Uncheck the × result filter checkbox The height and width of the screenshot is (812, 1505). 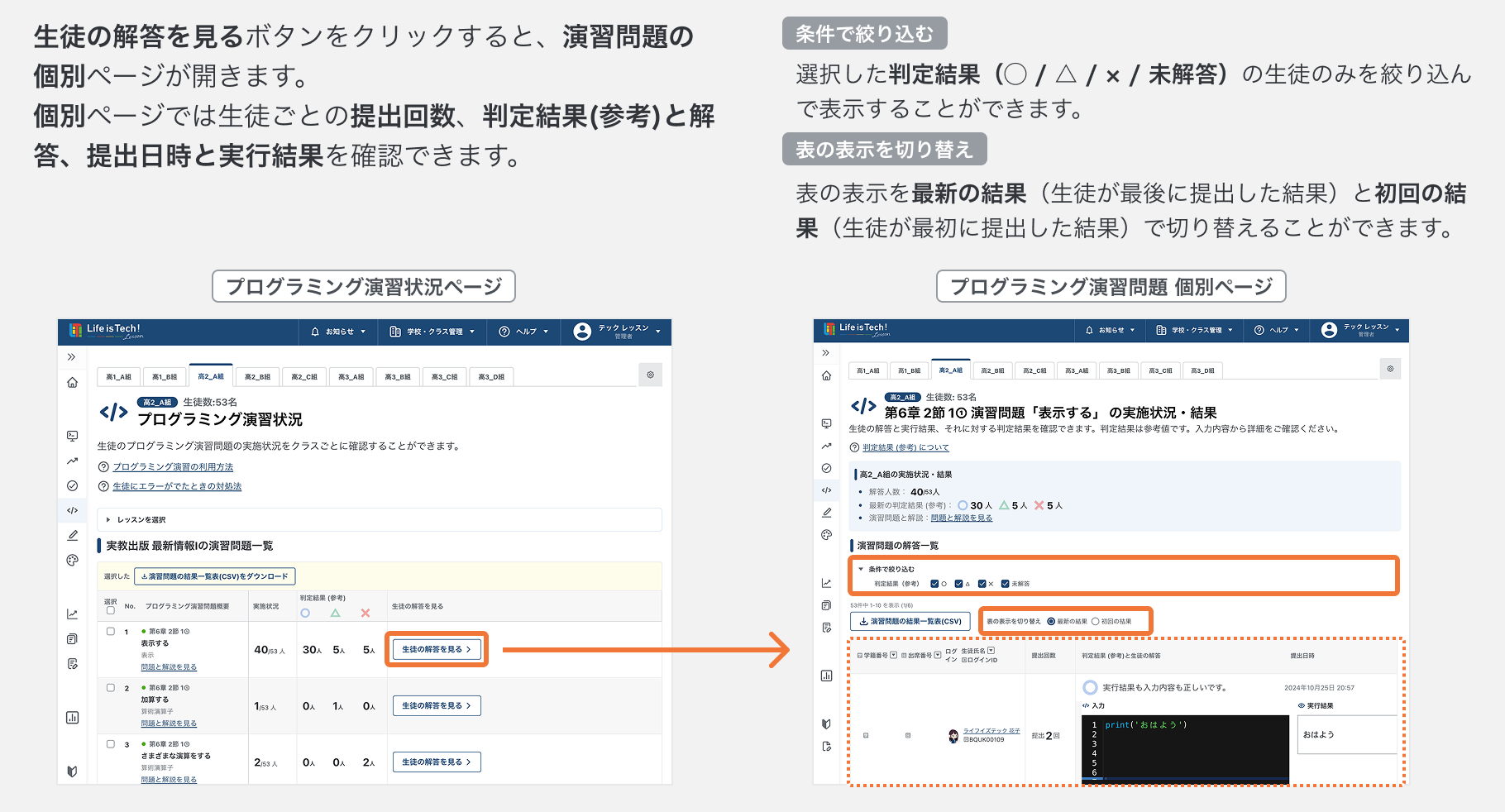coord(982,584)
